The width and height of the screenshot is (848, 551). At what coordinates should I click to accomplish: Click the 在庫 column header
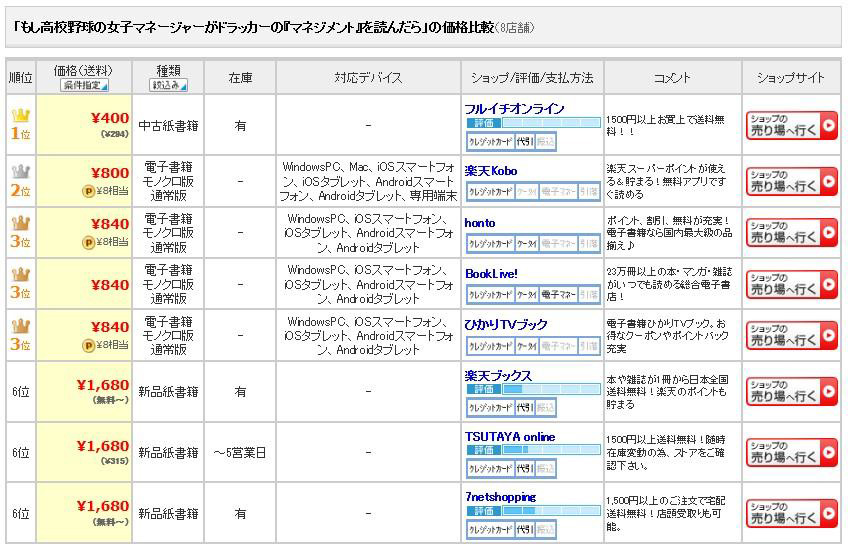[x=240, y=78]
